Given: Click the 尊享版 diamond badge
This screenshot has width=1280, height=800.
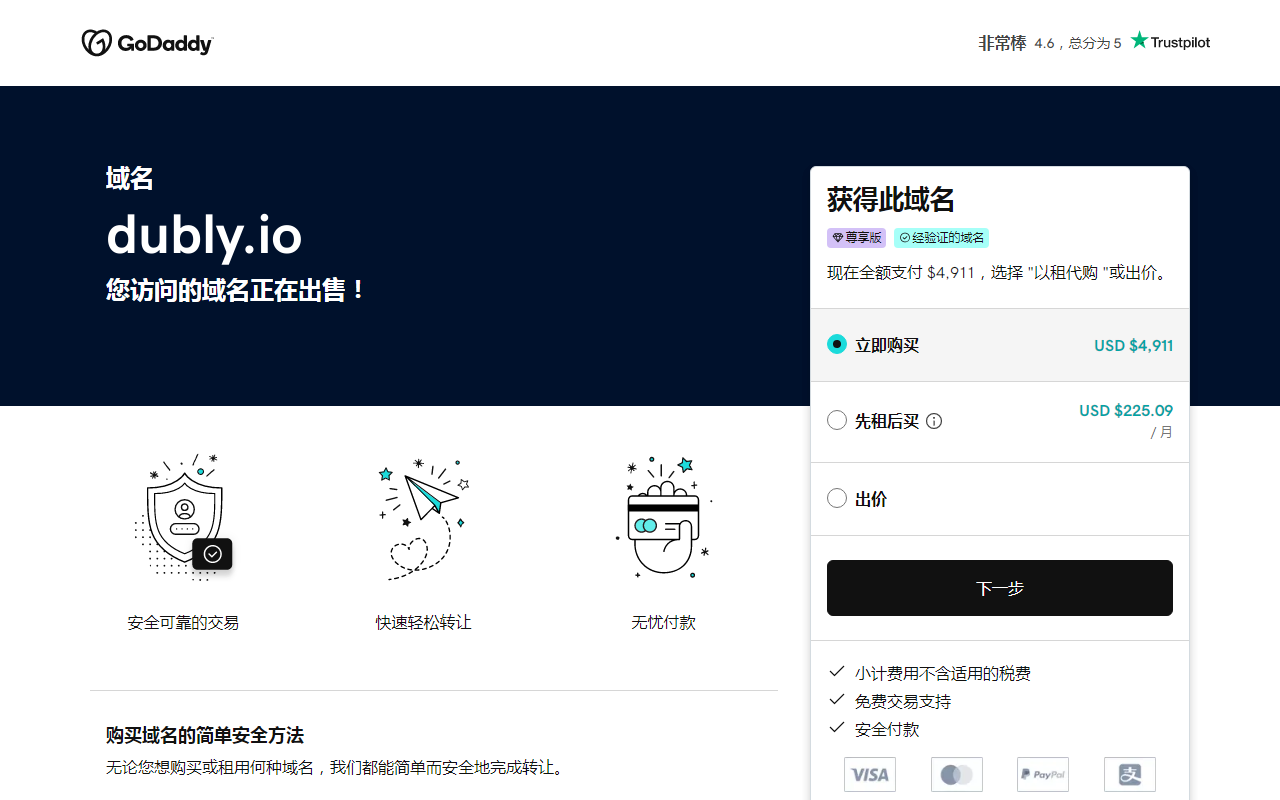Looking at the screenshot, I should click(x=856, y=238).
